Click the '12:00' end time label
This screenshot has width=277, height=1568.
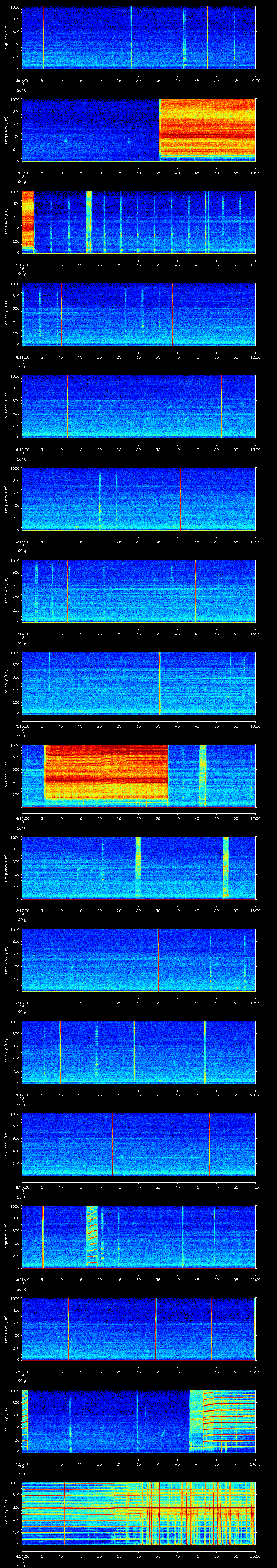tap(256, 357)
